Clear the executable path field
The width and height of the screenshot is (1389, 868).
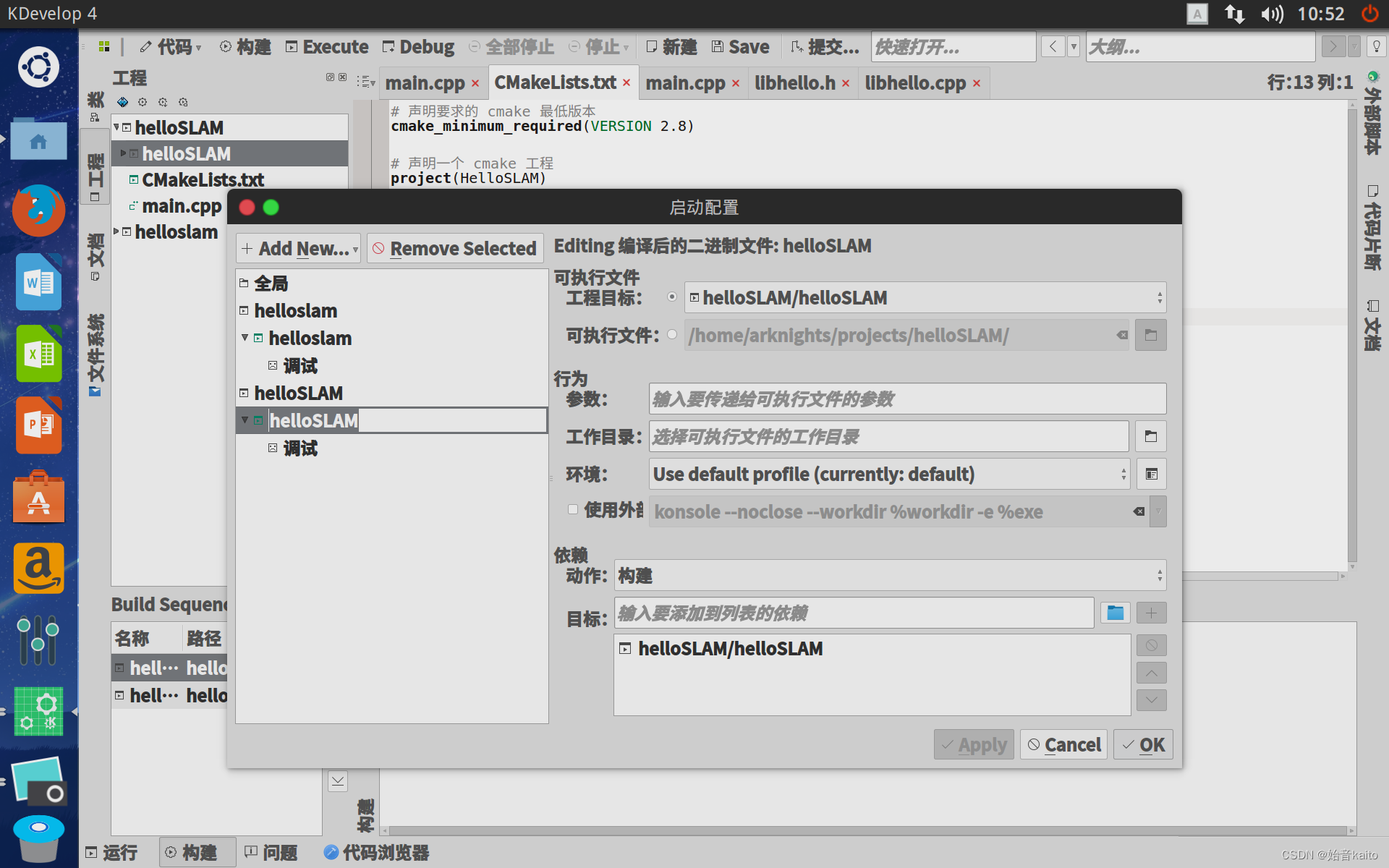point(1122,335)
